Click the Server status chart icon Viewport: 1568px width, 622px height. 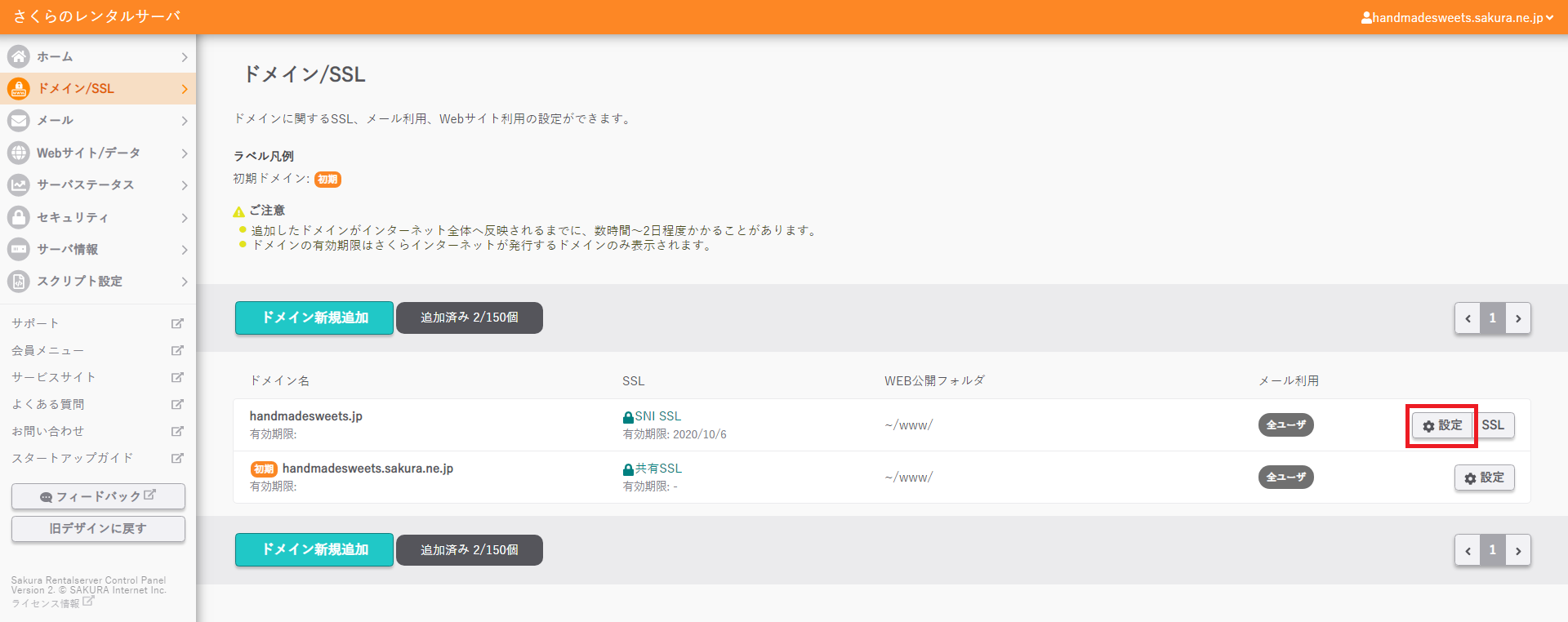[x=19, y=184]
